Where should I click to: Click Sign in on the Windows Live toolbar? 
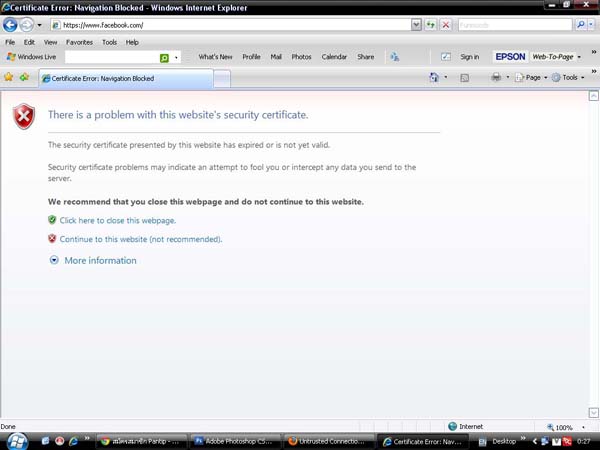pos(470,57)
